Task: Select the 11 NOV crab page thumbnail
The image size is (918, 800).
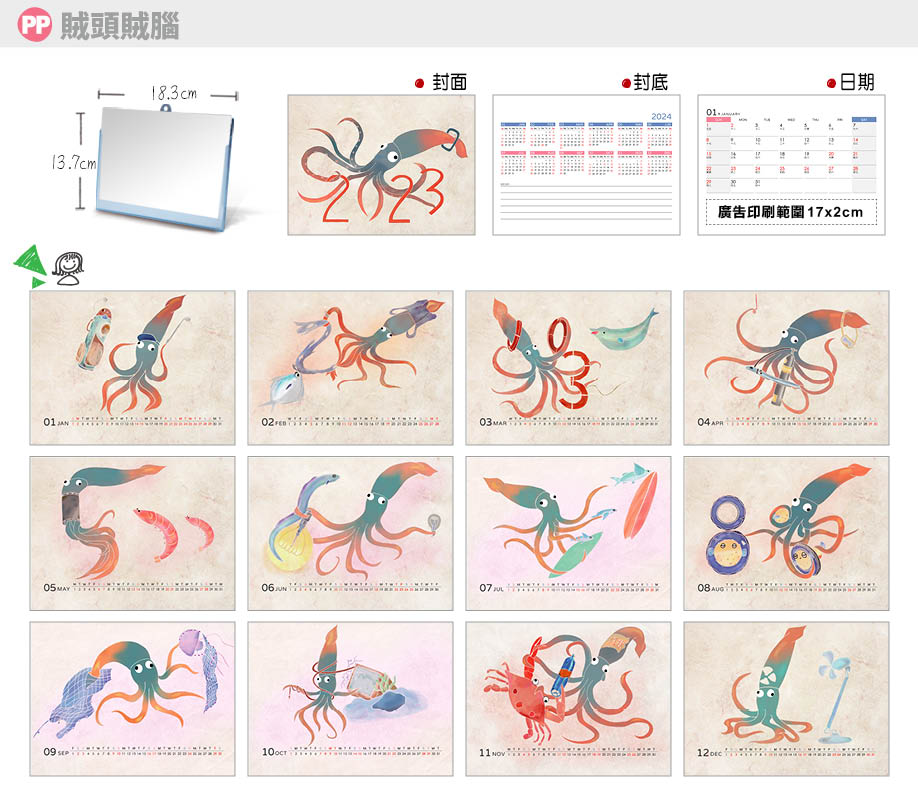Action: [x=568, y=699]
